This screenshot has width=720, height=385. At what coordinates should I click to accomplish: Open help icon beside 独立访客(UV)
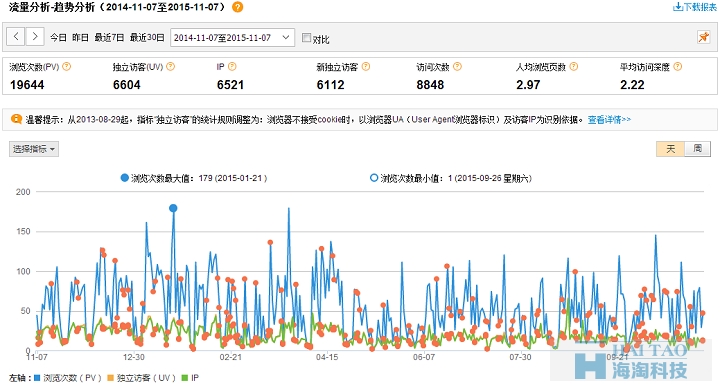pyautogui.click(x=170, y=67)
